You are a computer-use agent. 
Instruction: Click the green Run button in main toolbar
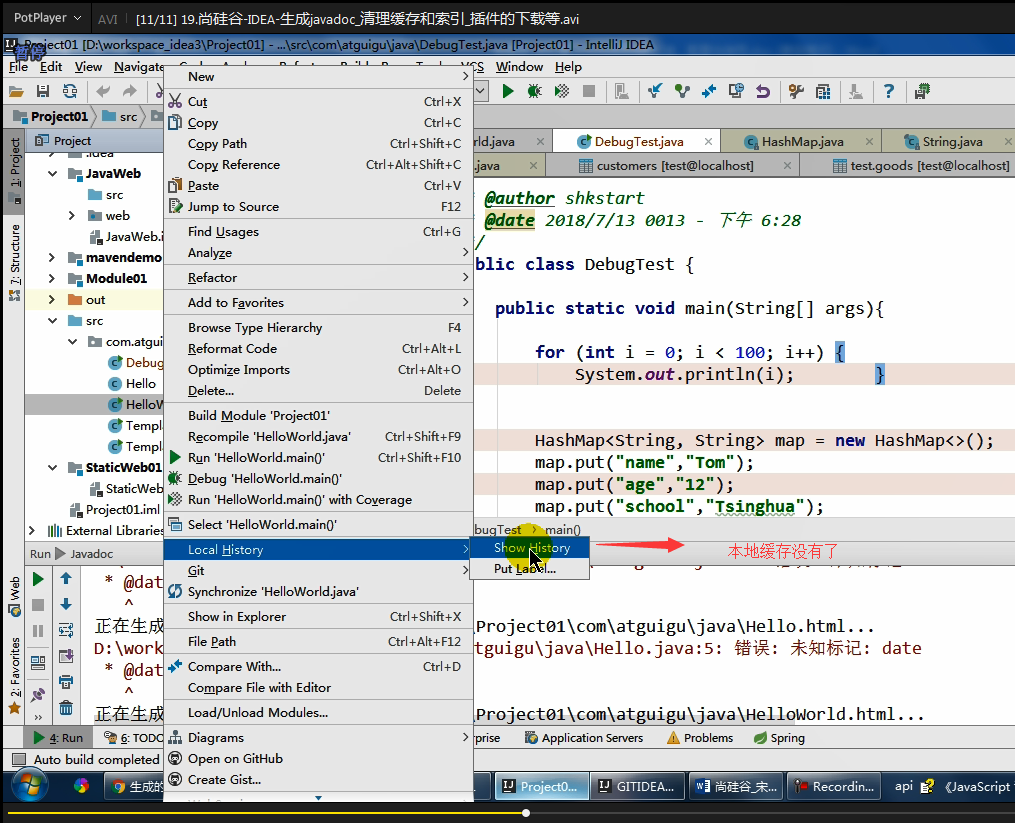coord(508,91)
